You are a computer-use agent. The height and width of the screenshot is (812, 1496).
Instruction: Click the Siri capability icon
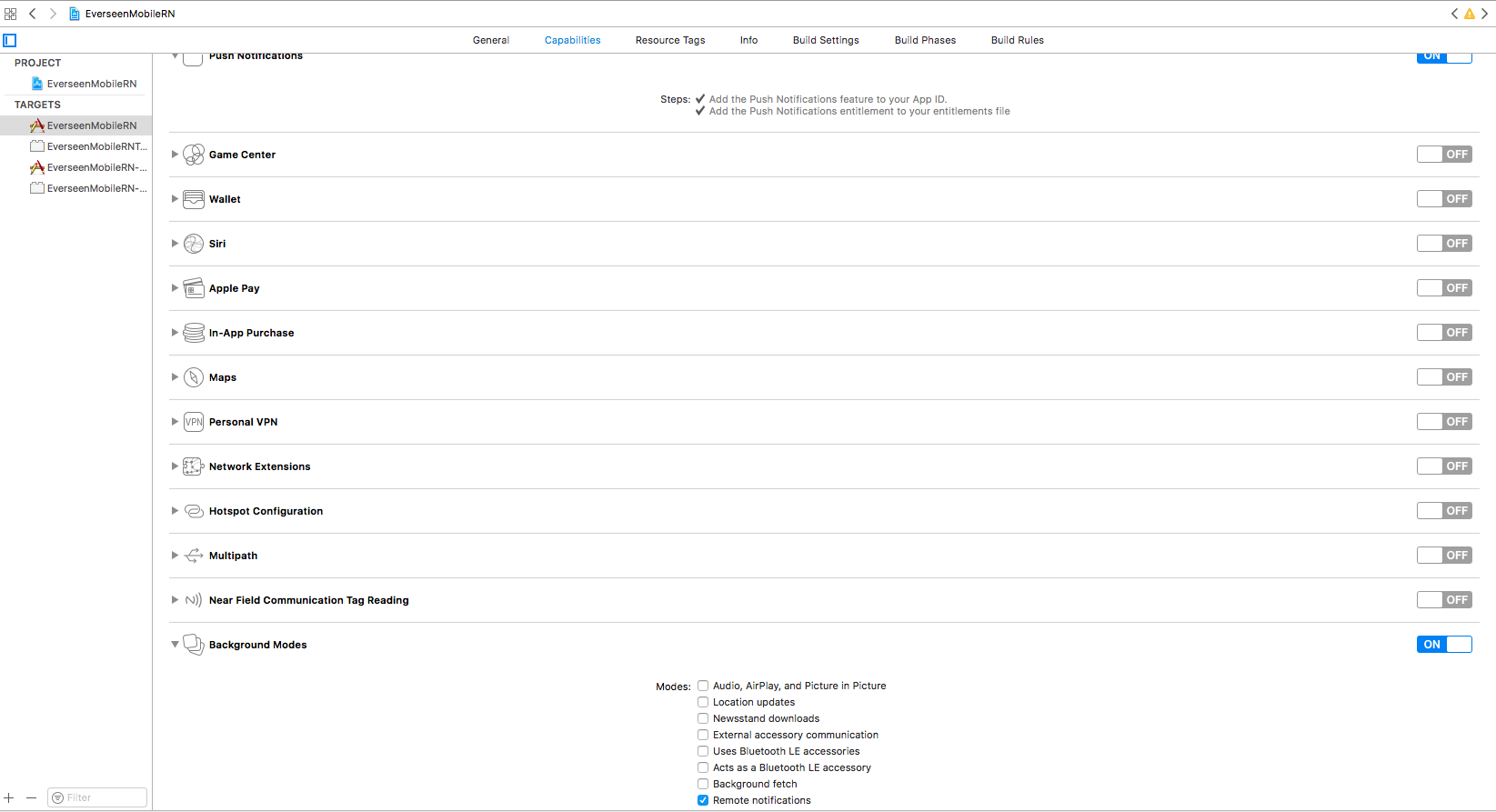tap(194, 244)
